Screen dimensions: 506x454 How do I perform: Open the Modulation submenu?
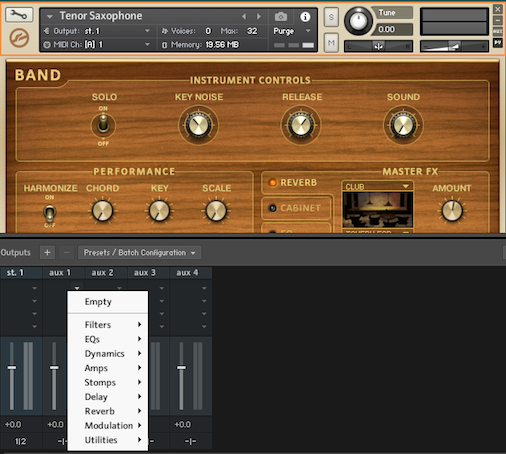[108, 425]
